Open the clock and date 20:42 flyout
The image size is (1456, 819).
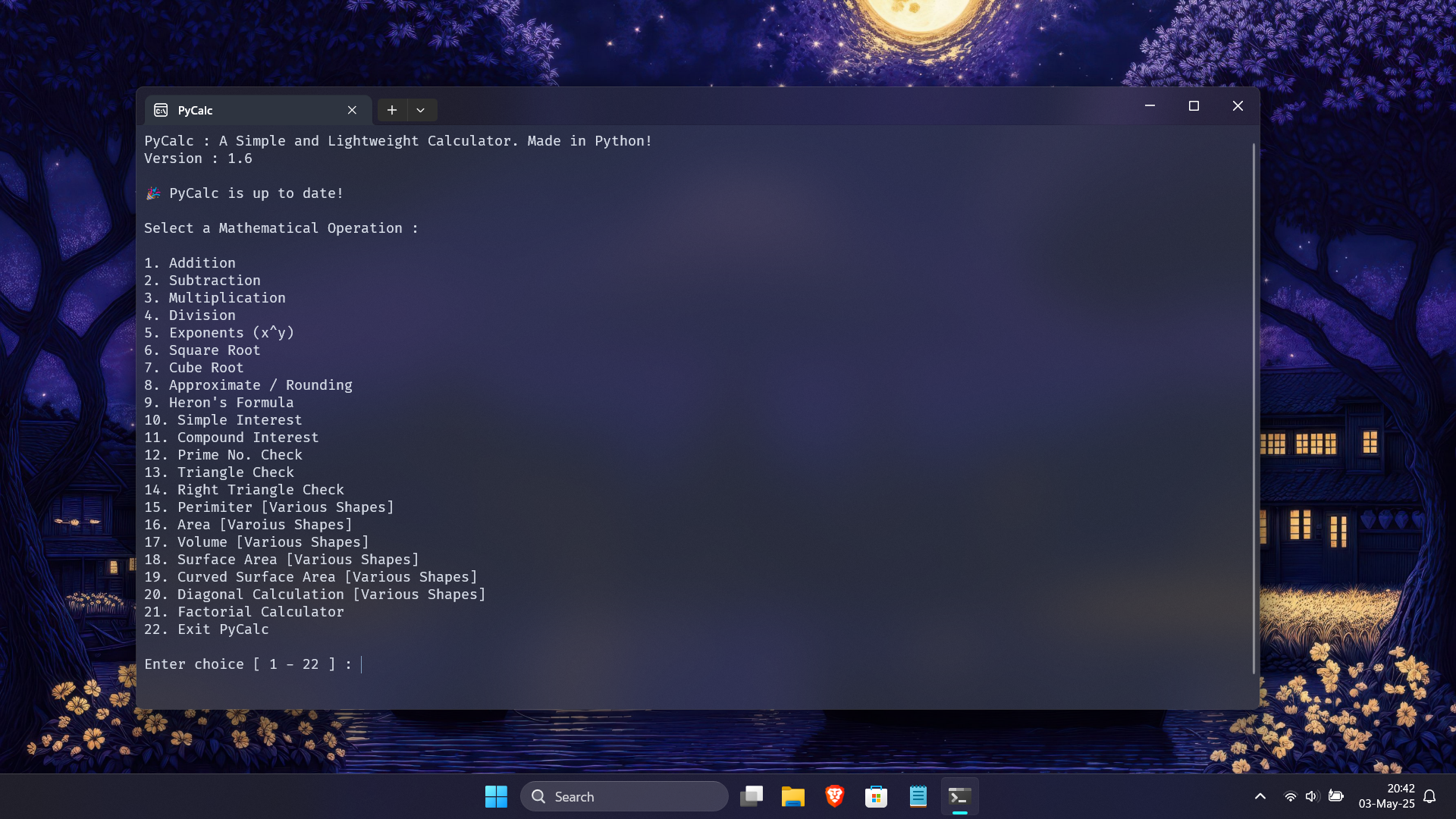point(1386,796)
